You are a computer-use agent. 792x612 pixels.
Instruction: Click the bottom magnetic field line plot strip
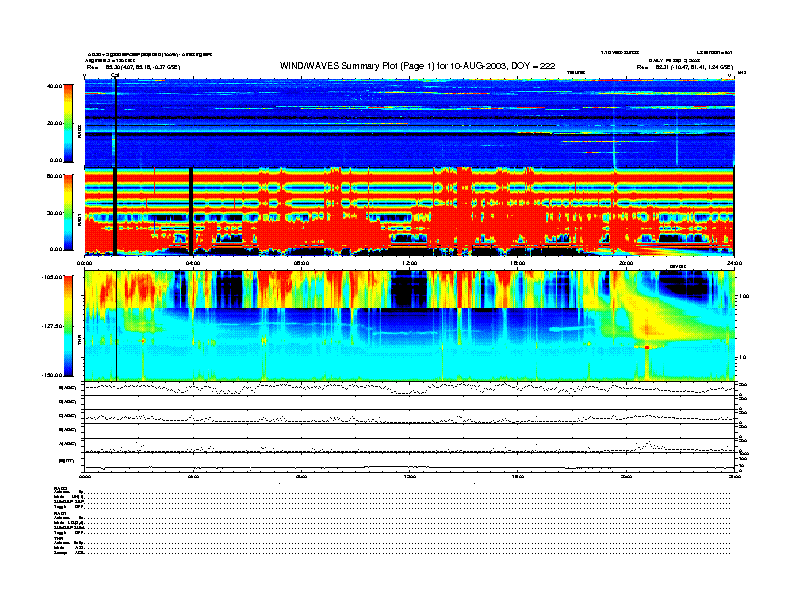click(x=410, y=463)
